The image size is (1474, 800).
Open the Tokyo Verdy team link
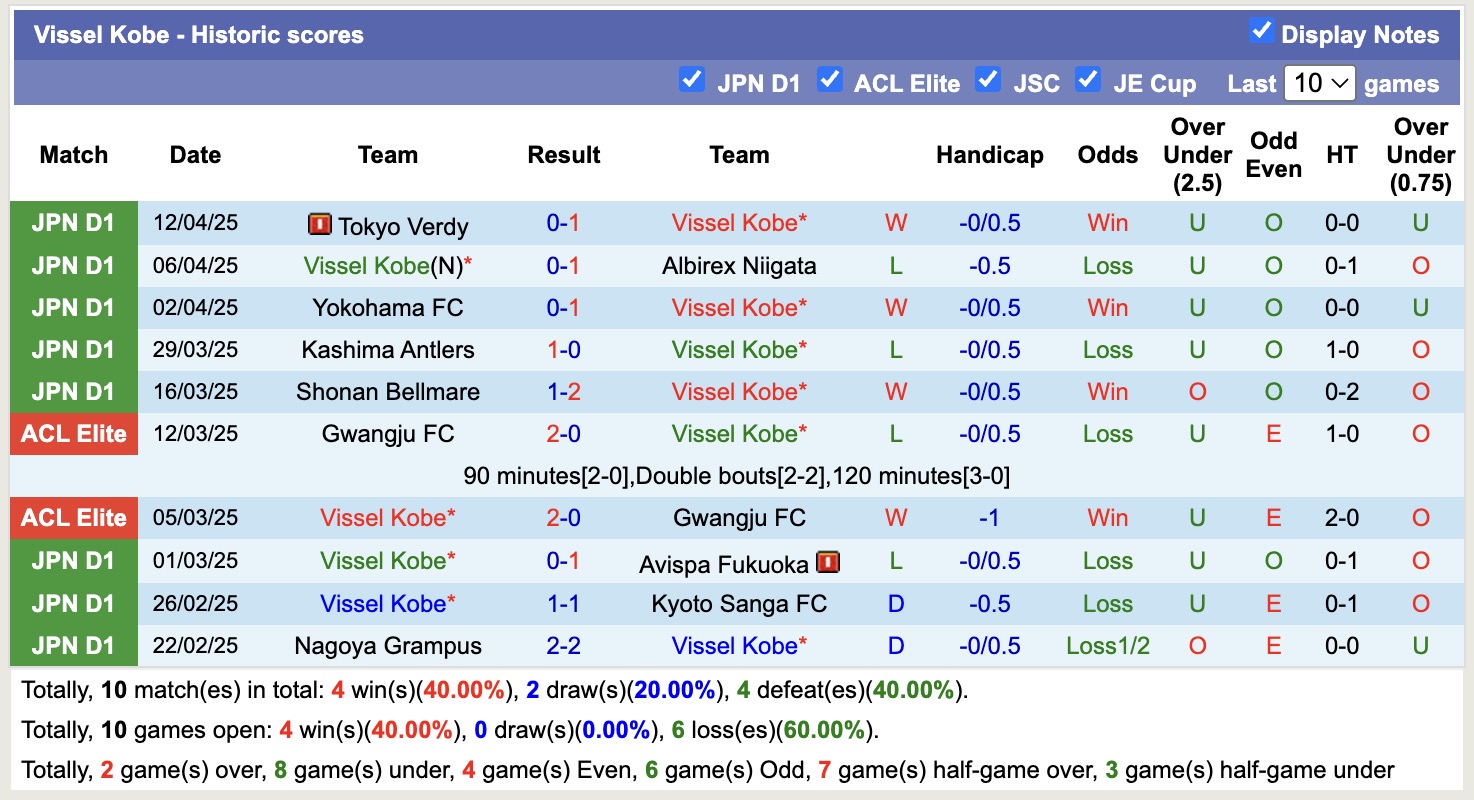point(402,226)
